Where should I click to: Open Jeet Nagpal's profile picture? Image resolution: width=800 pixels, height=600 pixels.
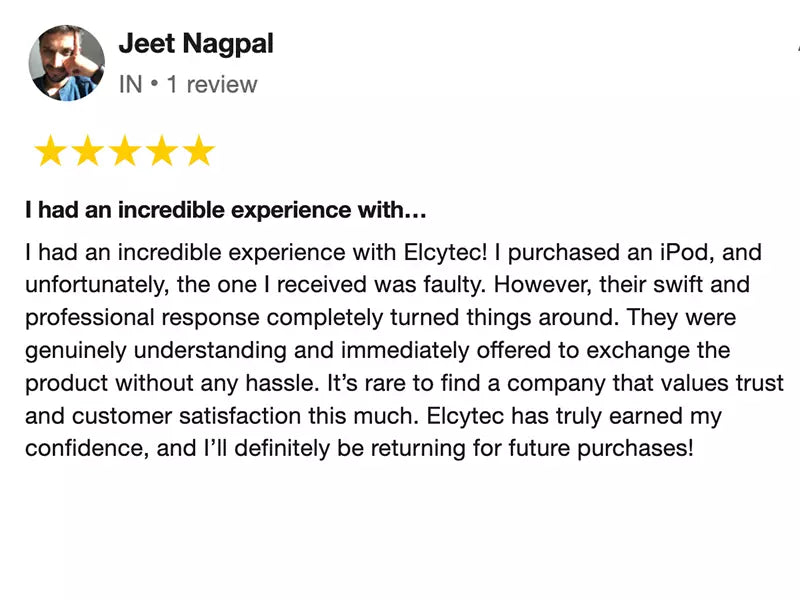coord(66,64)
